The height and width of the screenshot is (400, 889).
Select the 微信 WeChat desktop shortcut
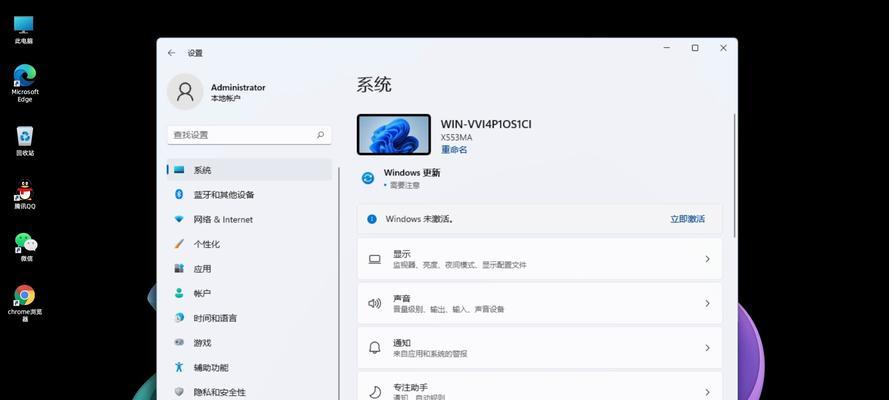[x=26, y=246]
